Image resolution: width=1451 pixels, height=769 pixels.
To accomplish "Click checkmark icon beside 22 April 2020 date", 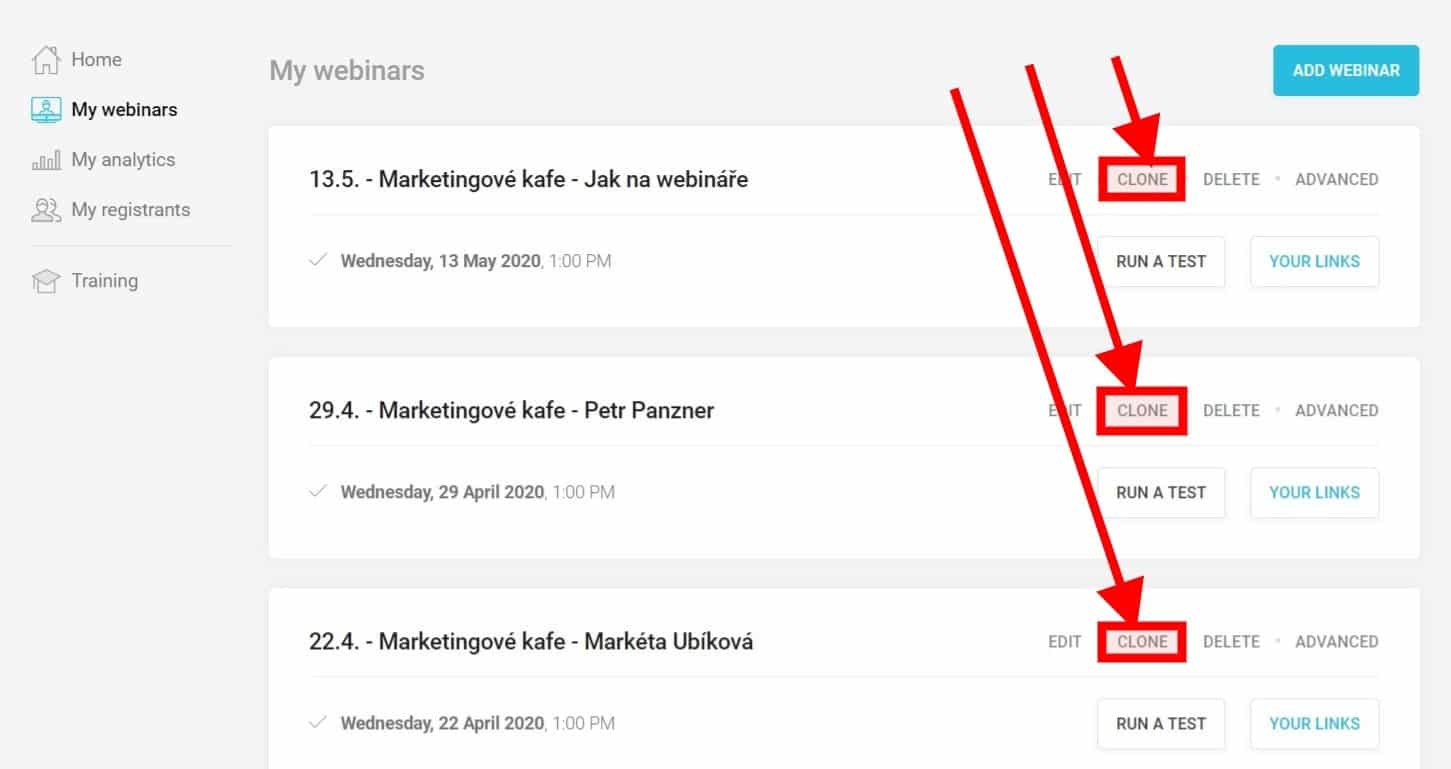I will coord(319,723).
